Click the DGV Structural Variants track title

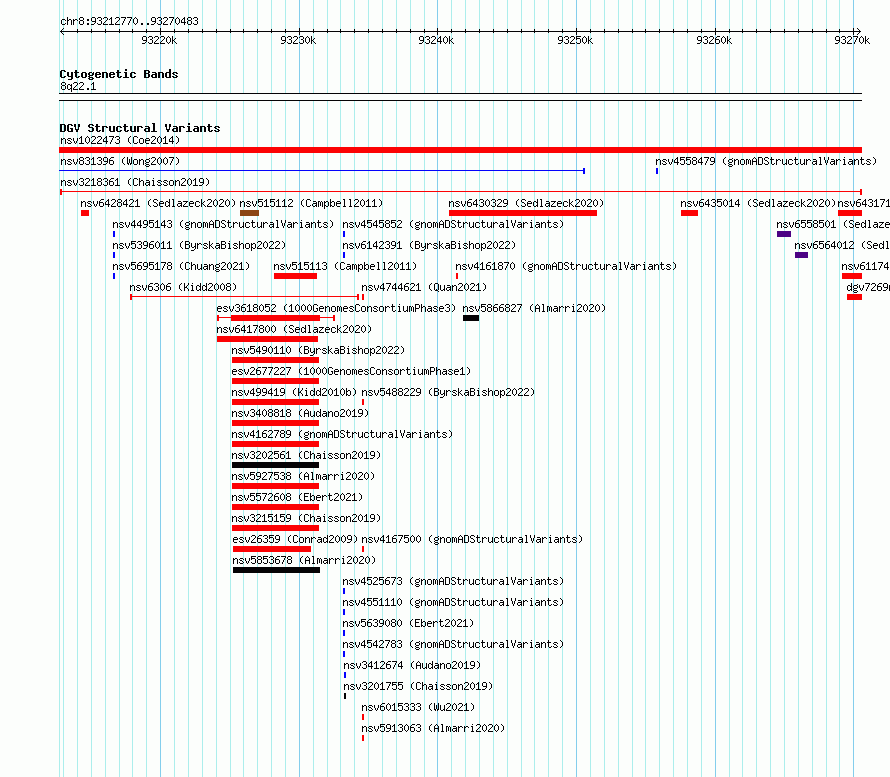click(x=140, y=128)
